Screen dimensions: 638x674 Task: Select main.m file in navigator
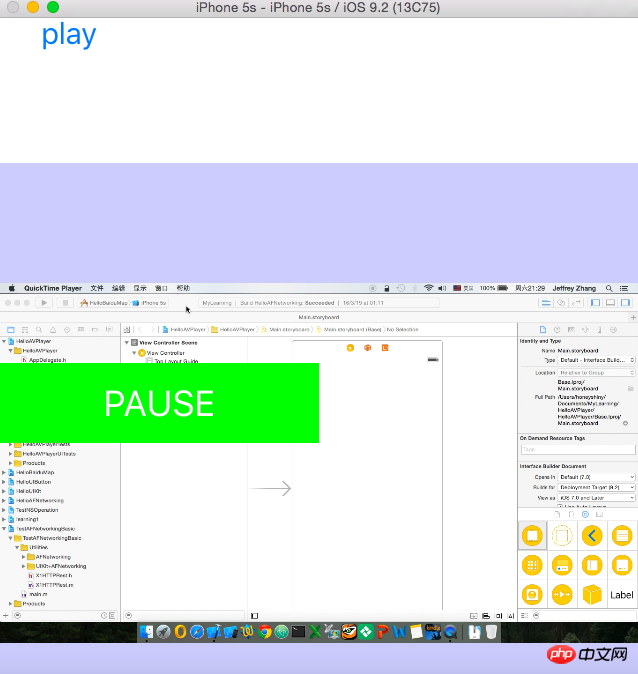[34, 594]
